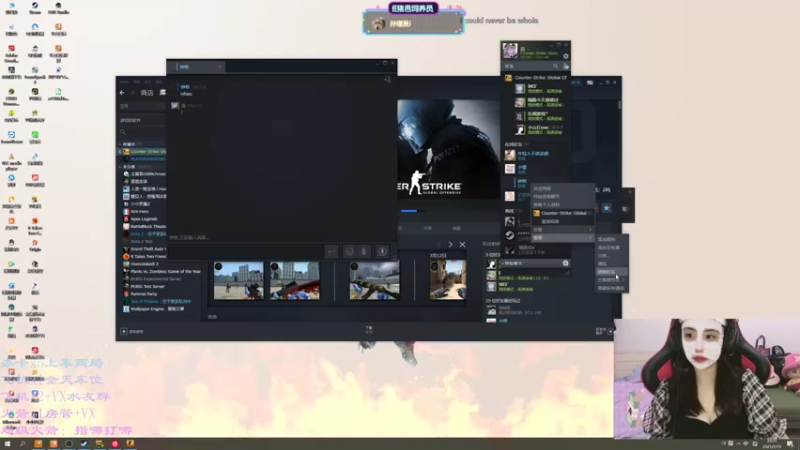Open friends list settings gear

(565, 57)
